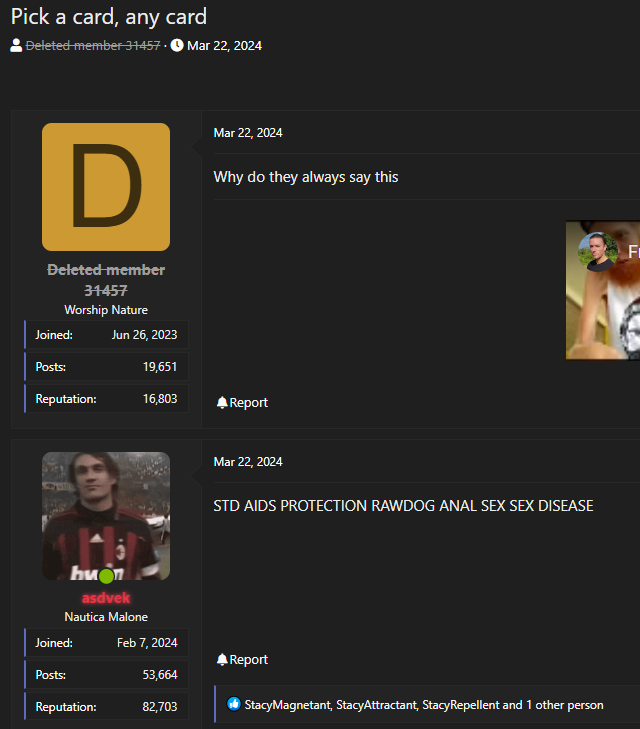Click the green online status dot on asdvek's avatar
Viewport: 640px width, 729px height.
point(106,576)
